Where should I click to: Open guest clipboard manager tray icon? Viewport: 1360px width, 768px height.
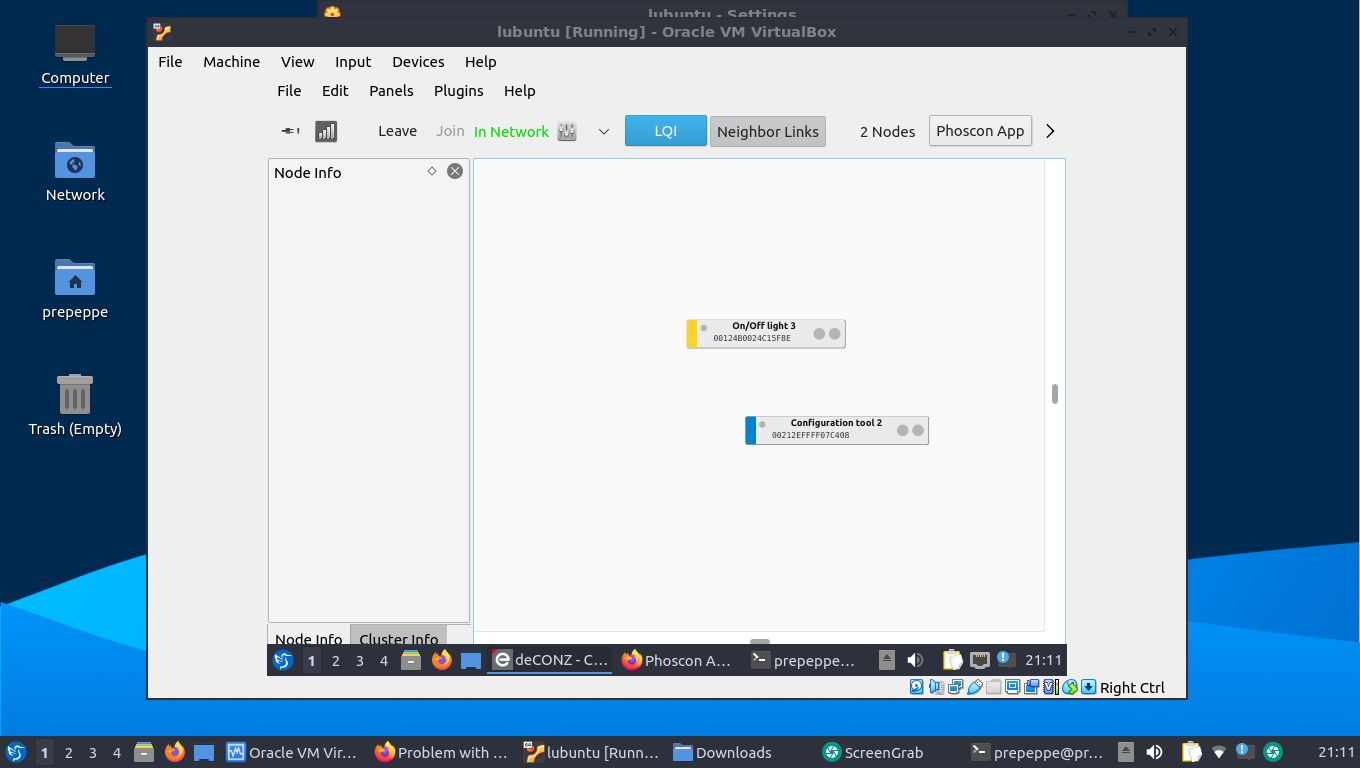(952, 660)
